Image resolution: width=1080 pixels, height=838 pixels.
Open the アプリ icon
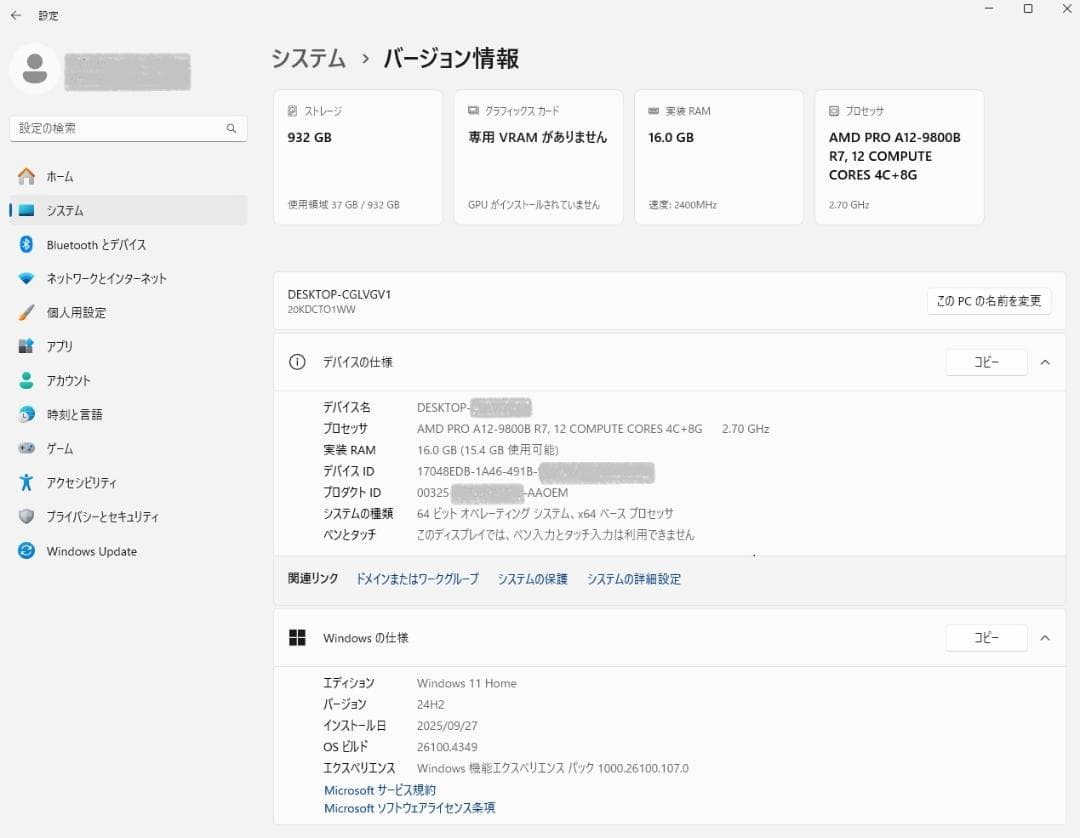pos(26,346)
